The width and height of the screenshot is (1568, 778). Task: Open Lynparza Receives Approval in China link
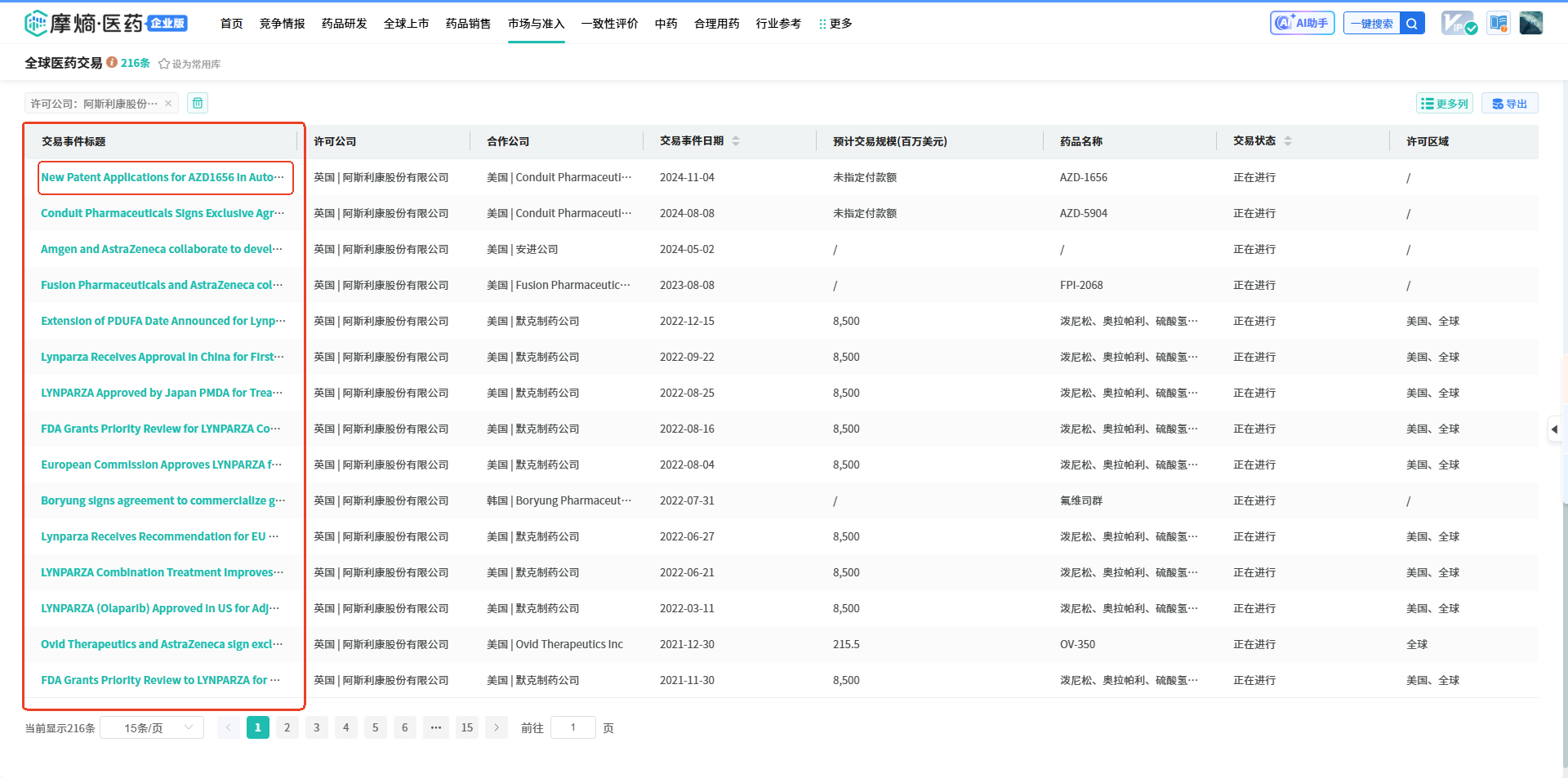(163, 357)
